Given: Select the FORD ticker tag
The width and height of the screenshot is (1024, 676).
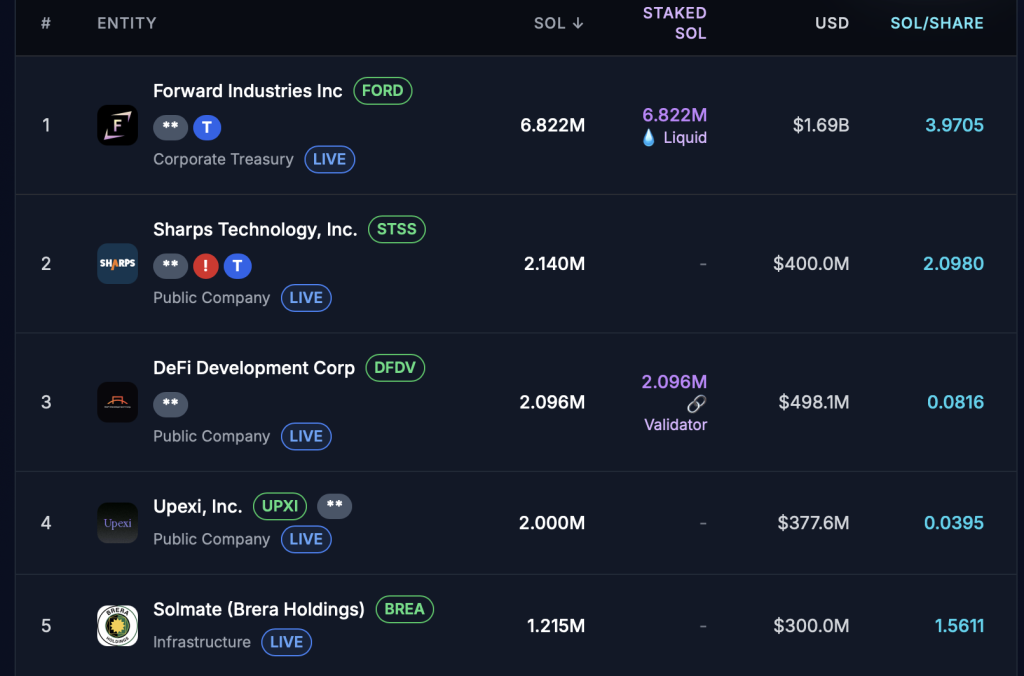Looking at the screenshot, I should [x=383, y=91].
